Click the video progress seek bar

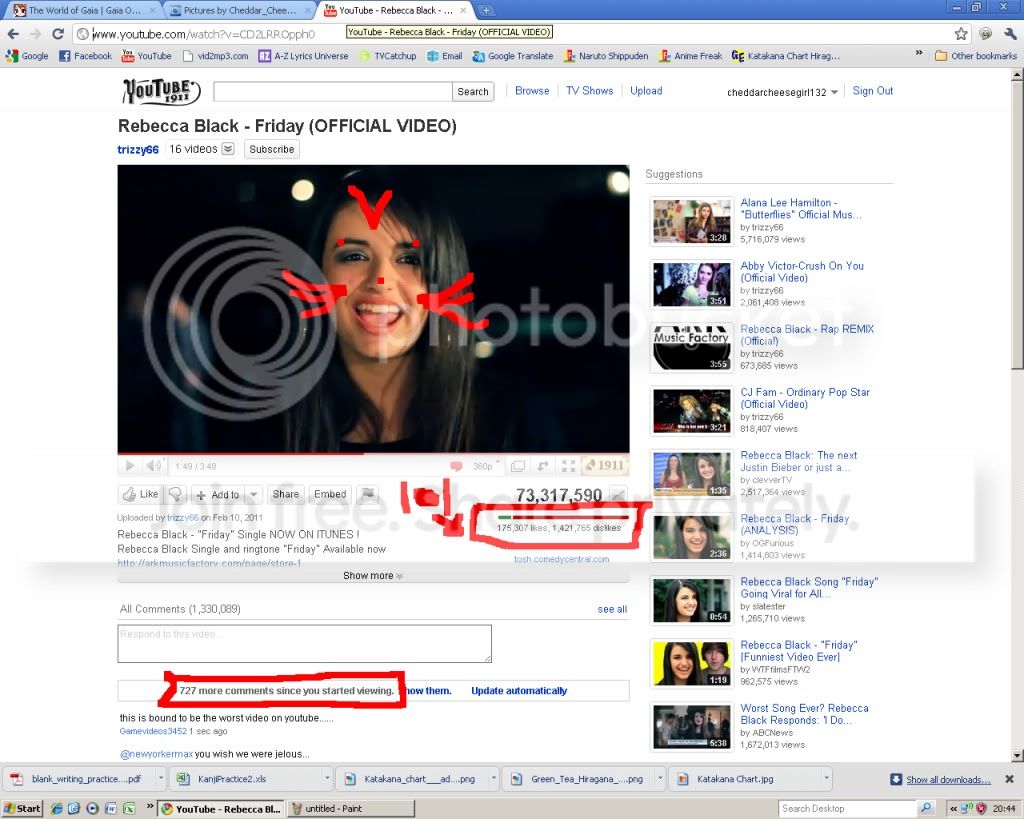[373, 453]
